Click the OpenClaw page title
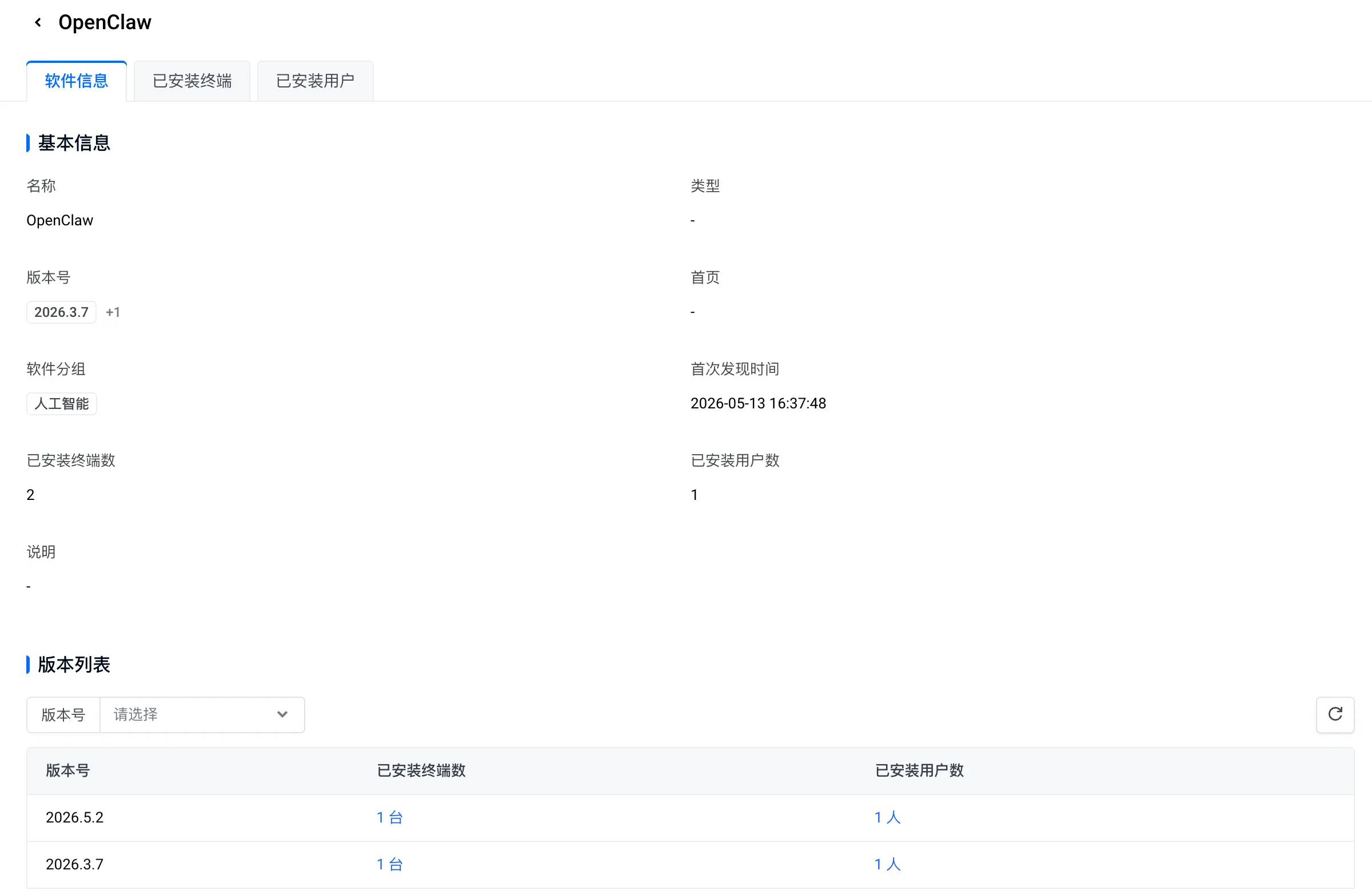This screenshot has width=1372, height=894. (105, 22)
